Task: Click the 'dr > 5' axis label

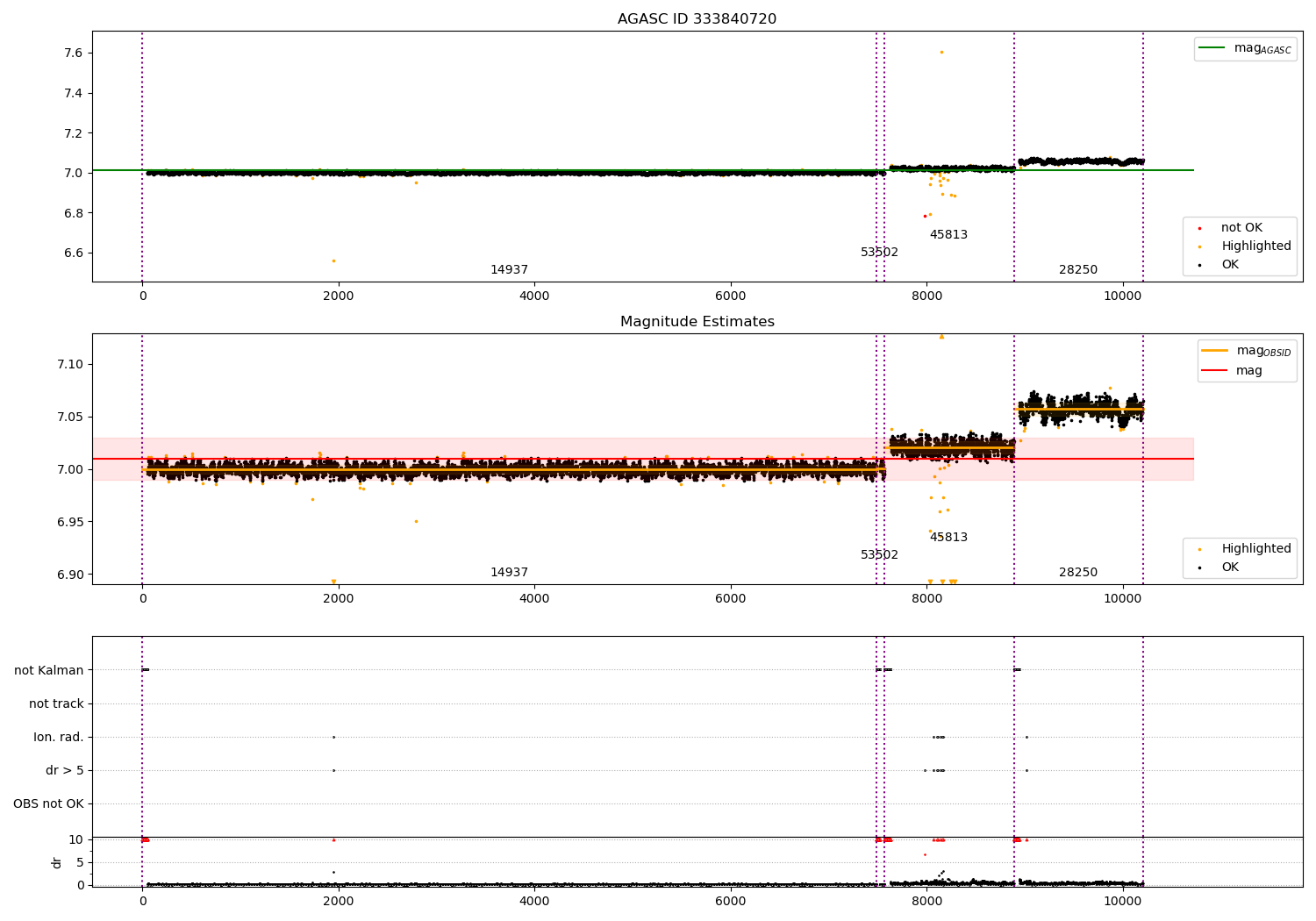Action: pyautogui.click(x=65, y=770)
